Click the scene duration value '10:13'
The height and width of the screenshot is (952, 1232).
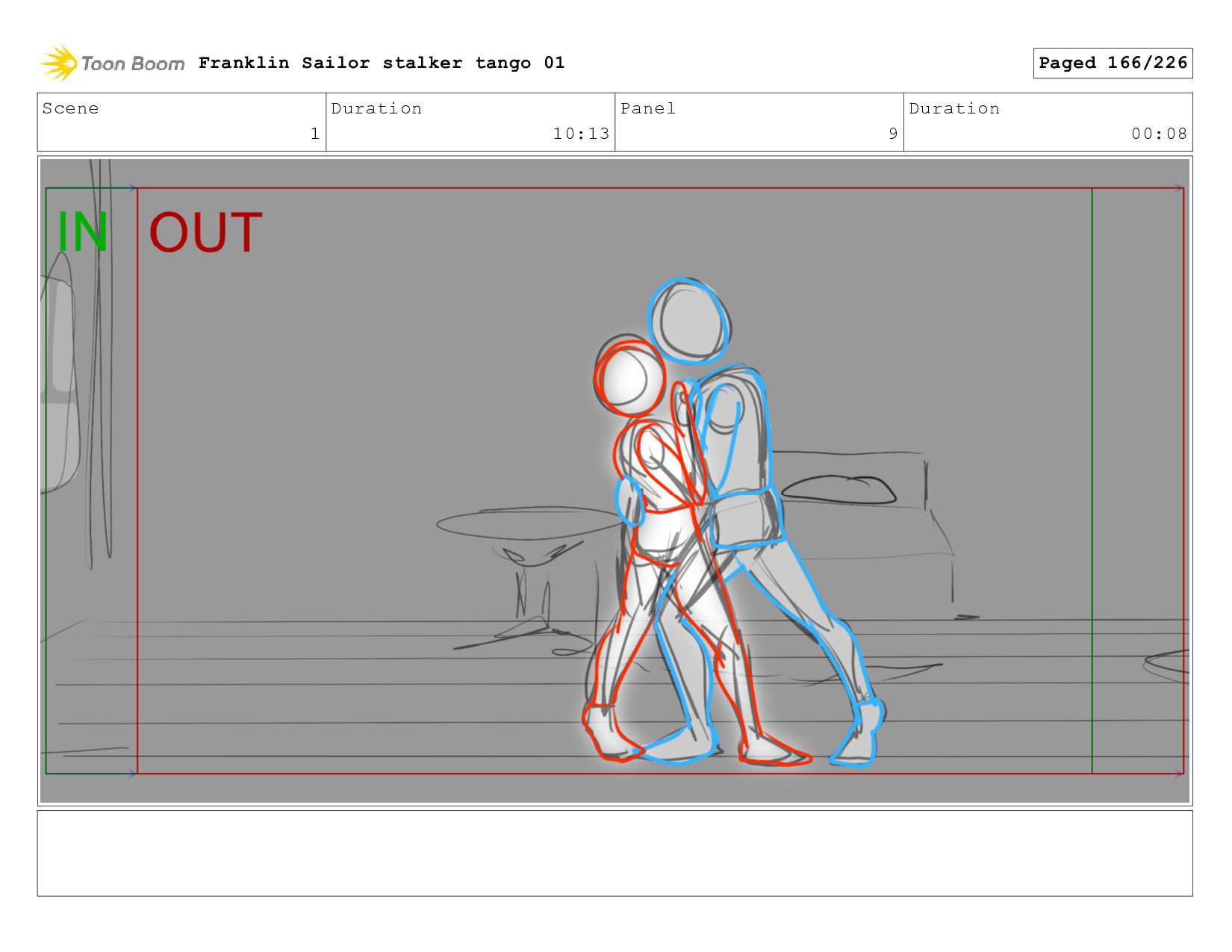click(581, 134)
